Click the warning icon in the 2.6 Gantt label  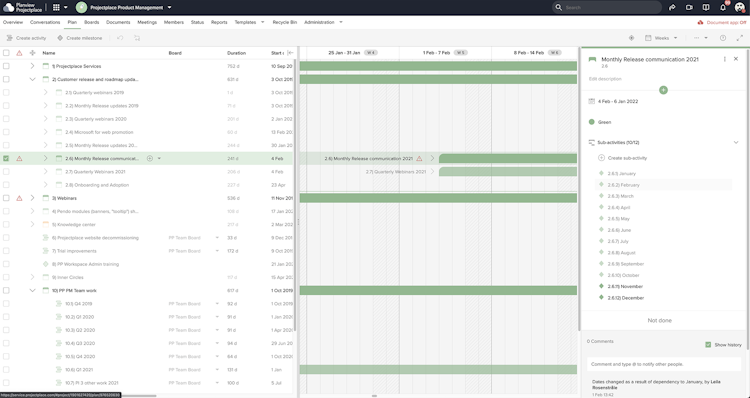419,158
